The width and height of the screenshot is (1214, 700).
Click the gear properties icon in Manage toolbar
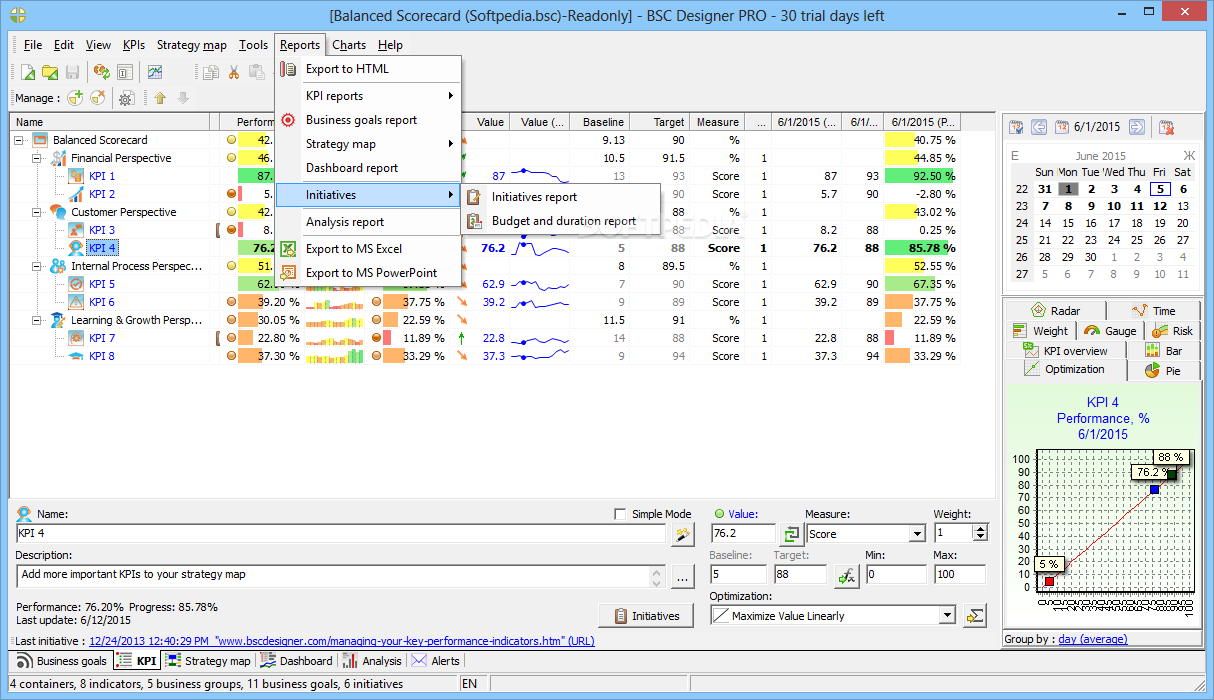(126, 98)
